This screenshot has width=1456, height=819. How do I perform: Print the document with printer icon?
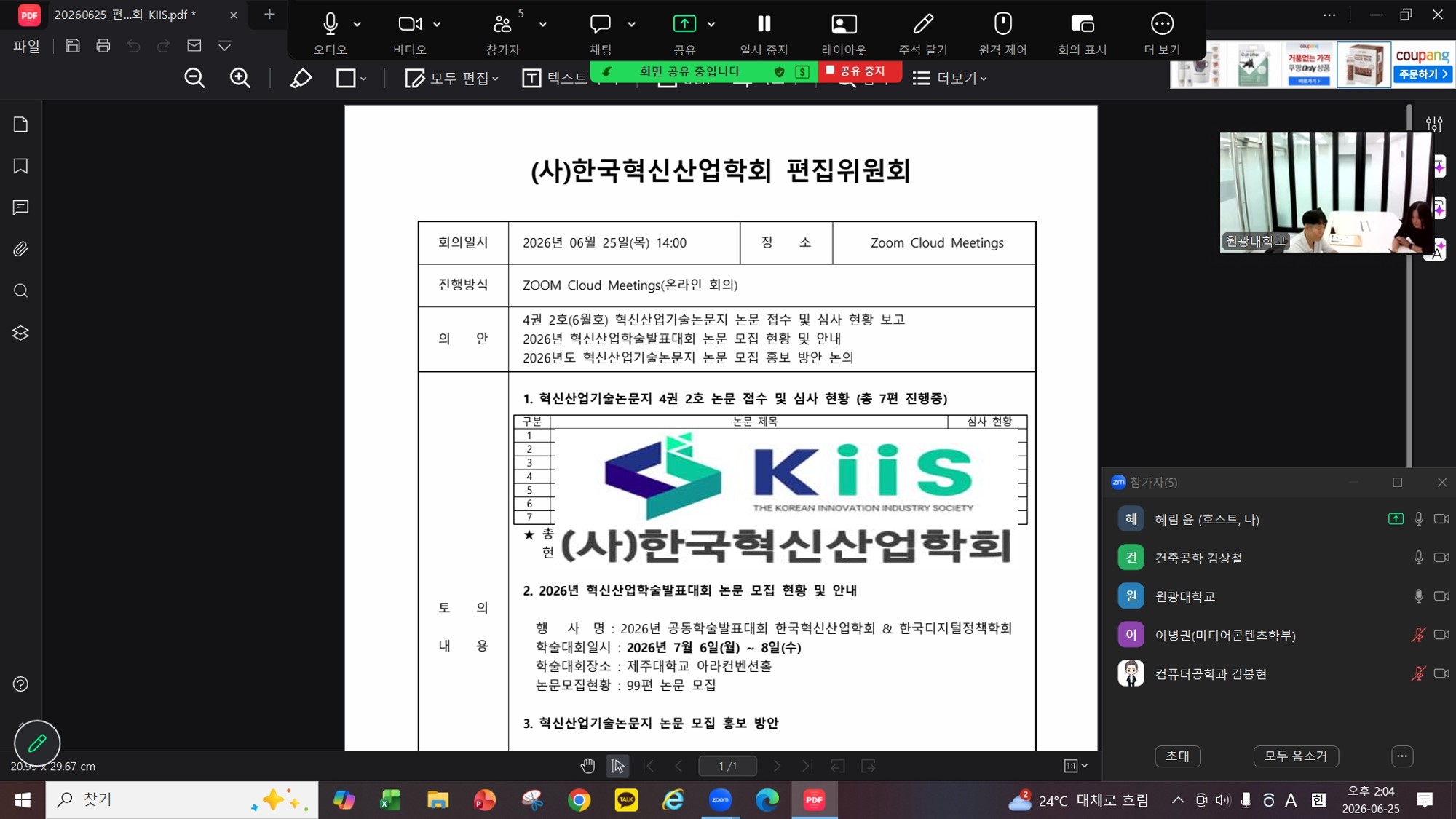(103, 46)
